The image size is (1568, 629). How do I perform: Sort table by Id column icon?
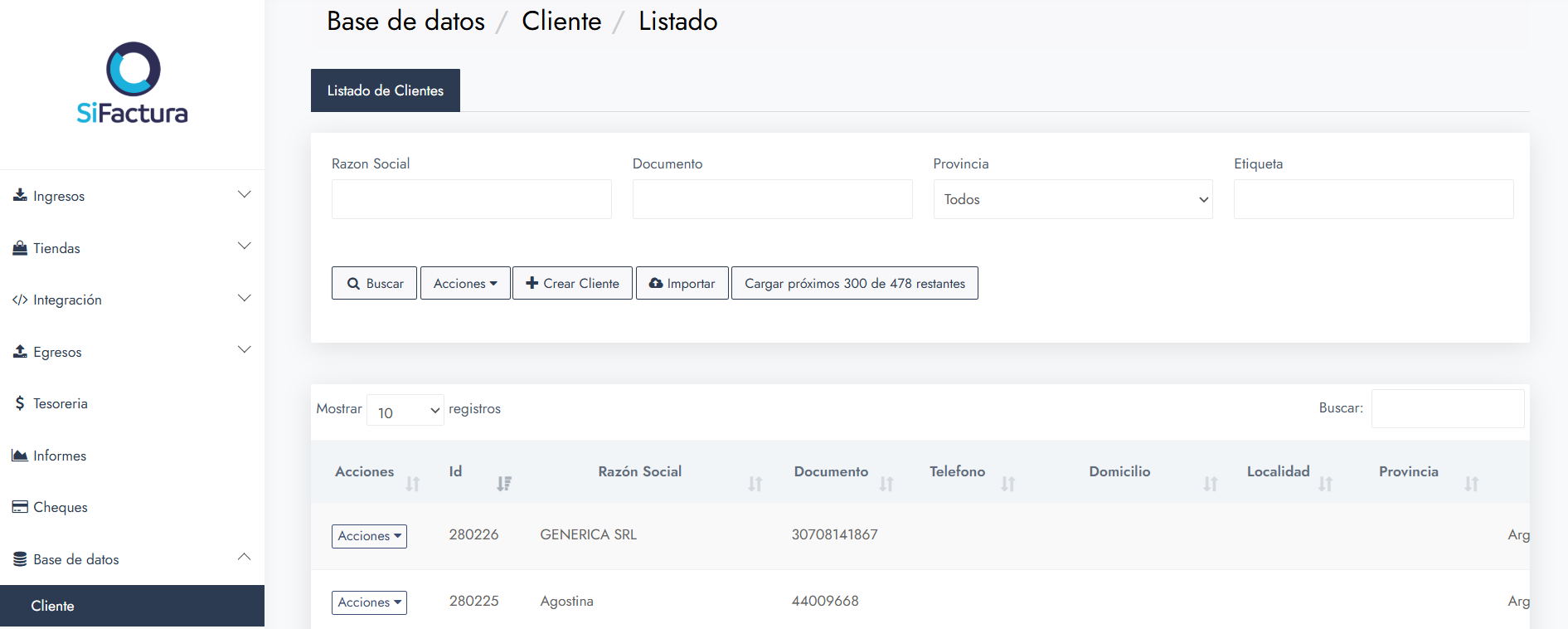(x=503, y=483)
